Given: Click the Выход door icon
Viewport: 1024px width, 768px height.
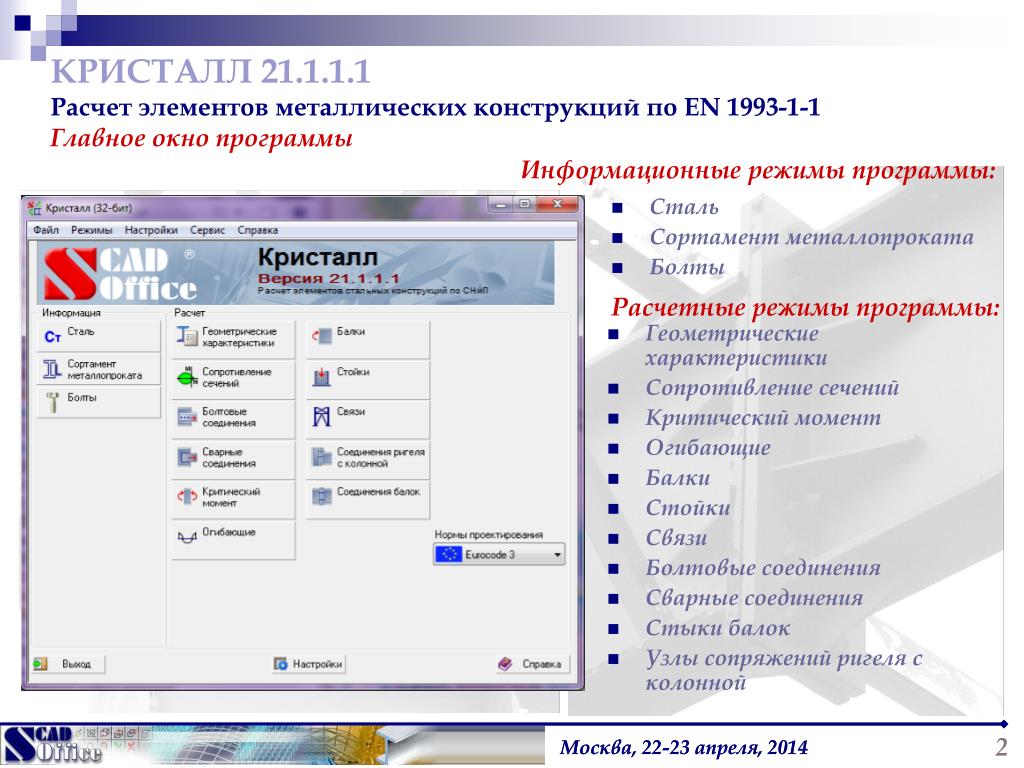Looking at the screenshot, I should [40, 664].
